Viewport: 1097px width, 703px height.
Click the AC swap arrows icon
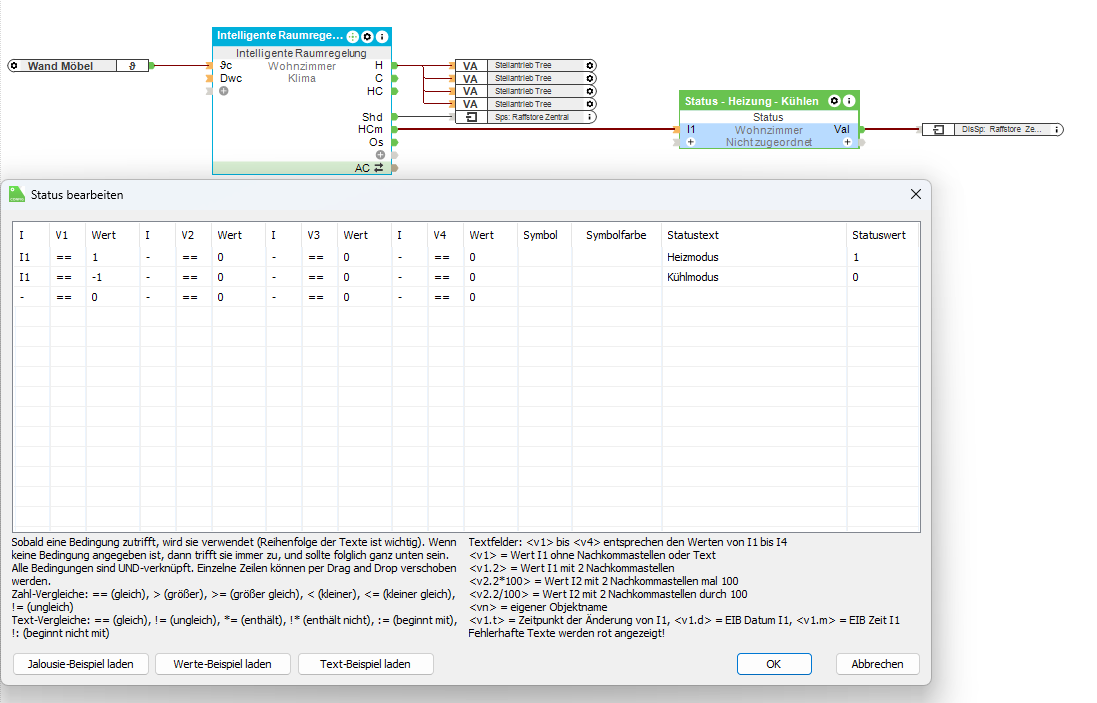tap(378, 168)
